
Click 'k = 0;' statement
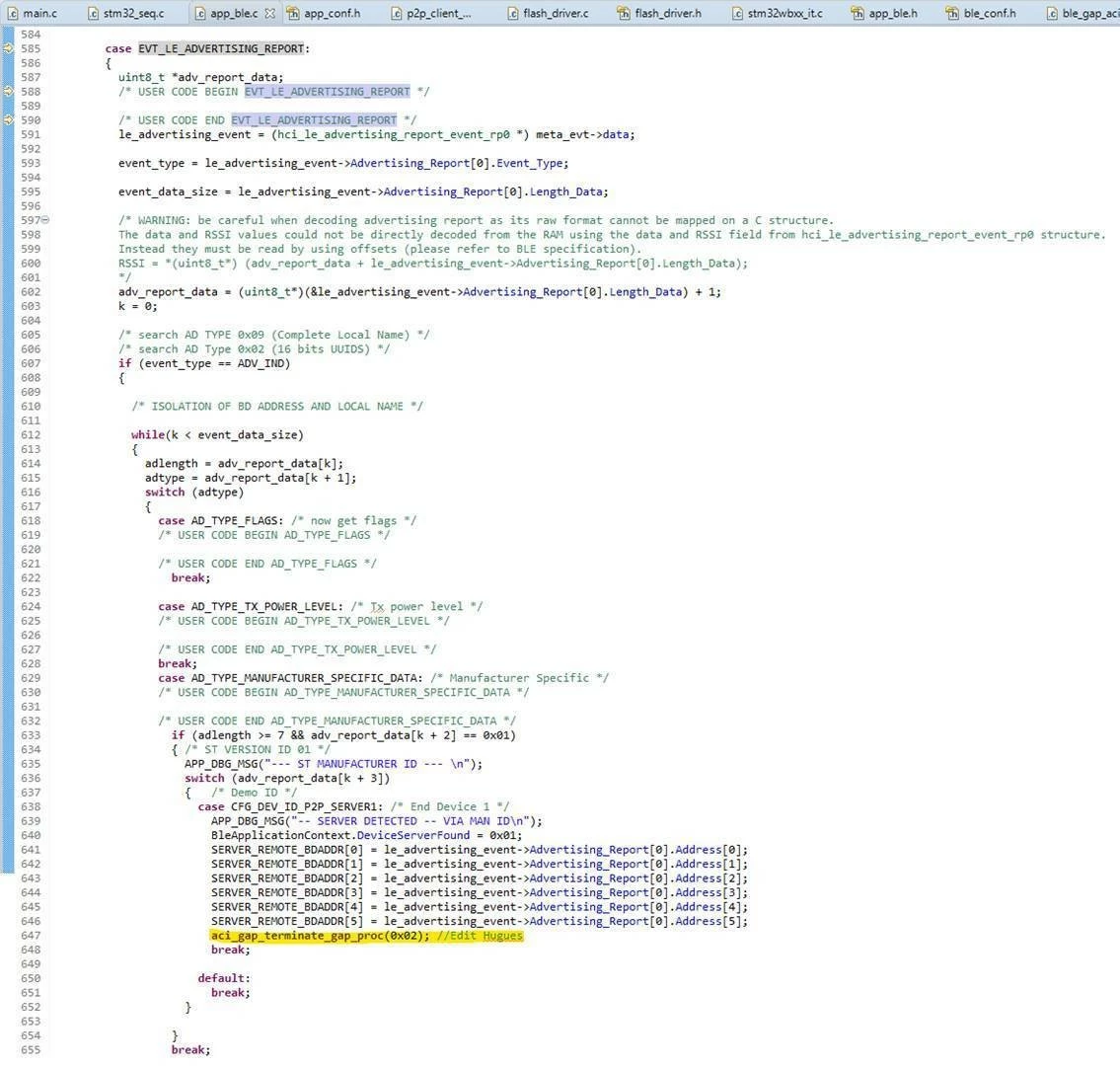coord(138,306)
